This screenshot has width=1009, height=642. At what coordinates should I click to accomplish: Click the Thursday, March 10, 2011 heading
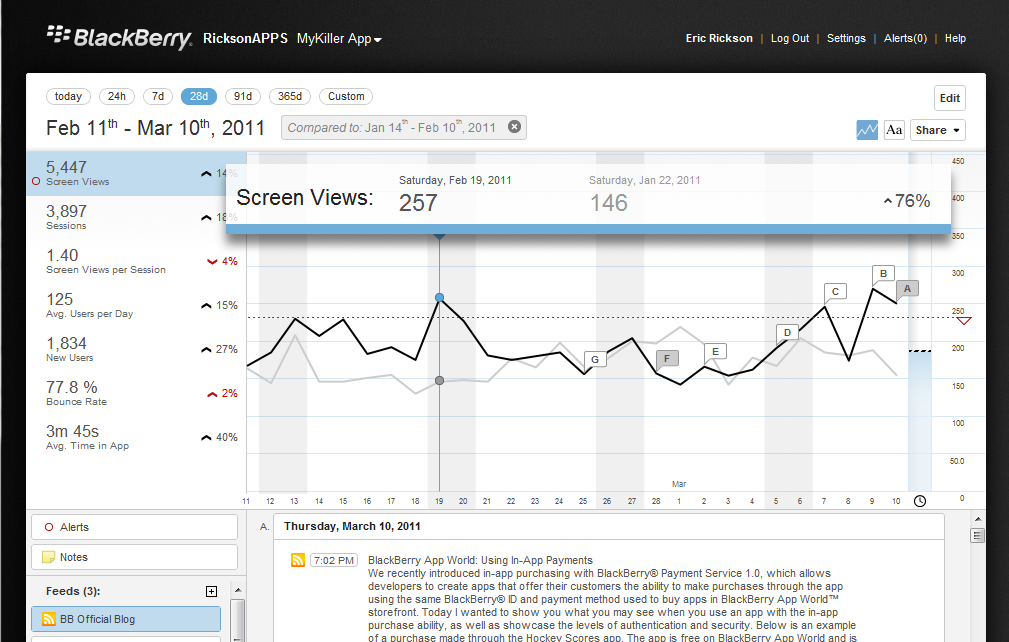pos(352,526)
